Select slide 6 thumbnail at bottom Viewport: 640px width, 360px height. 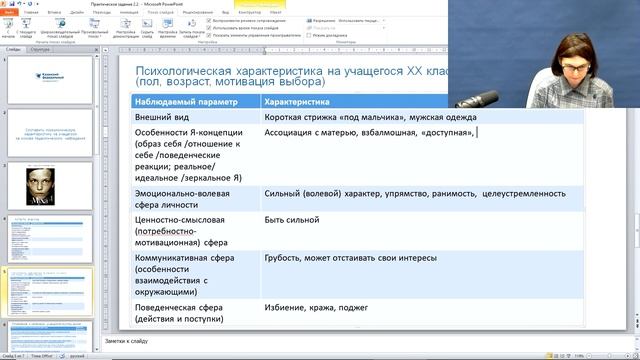50,336
